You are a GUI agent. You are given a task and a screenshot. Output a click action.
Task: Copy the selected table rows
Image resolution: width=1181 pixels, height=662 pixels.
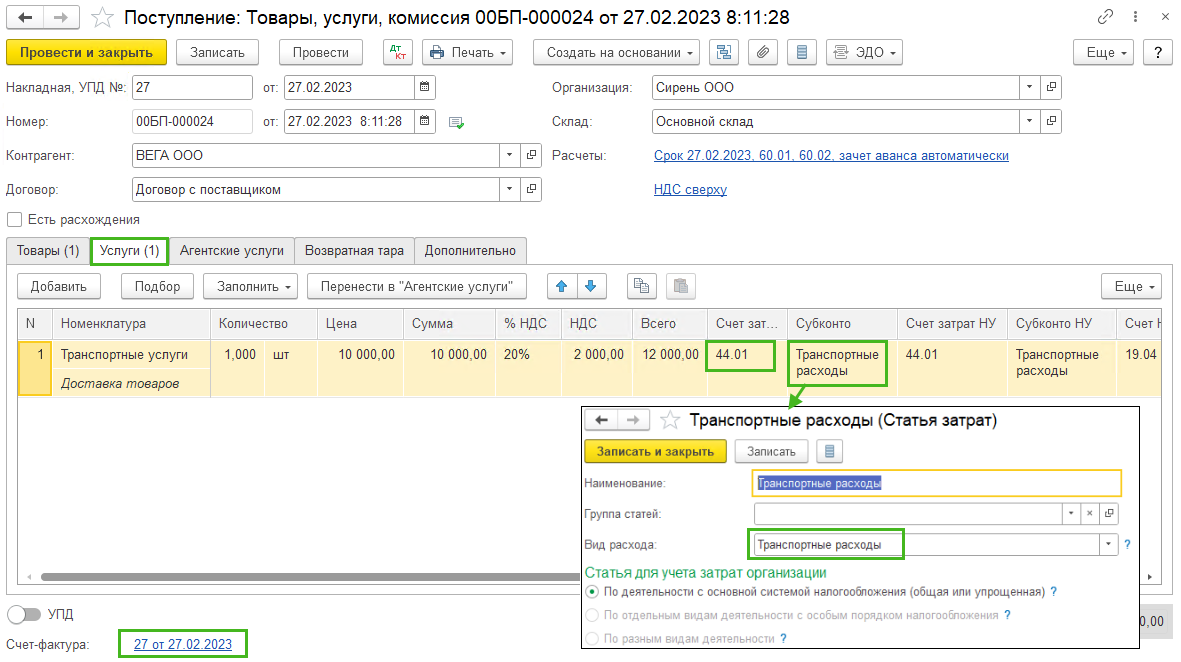(x=642, y=286)
